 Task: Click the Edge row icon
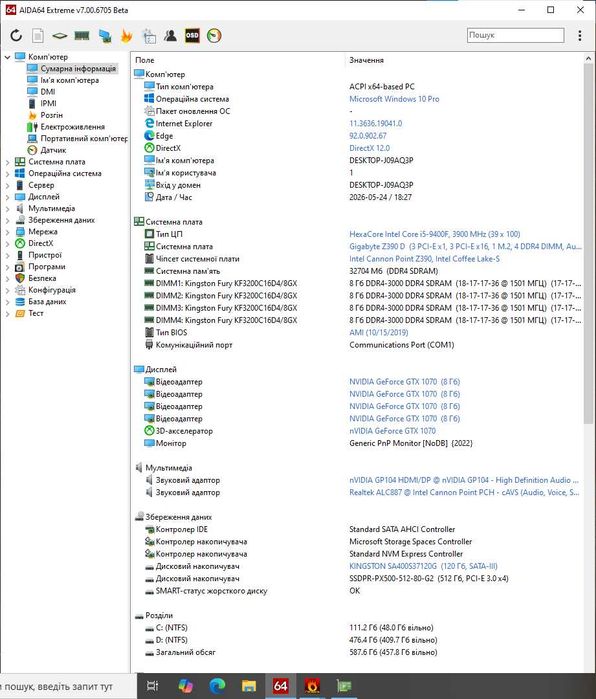point(149,136)
